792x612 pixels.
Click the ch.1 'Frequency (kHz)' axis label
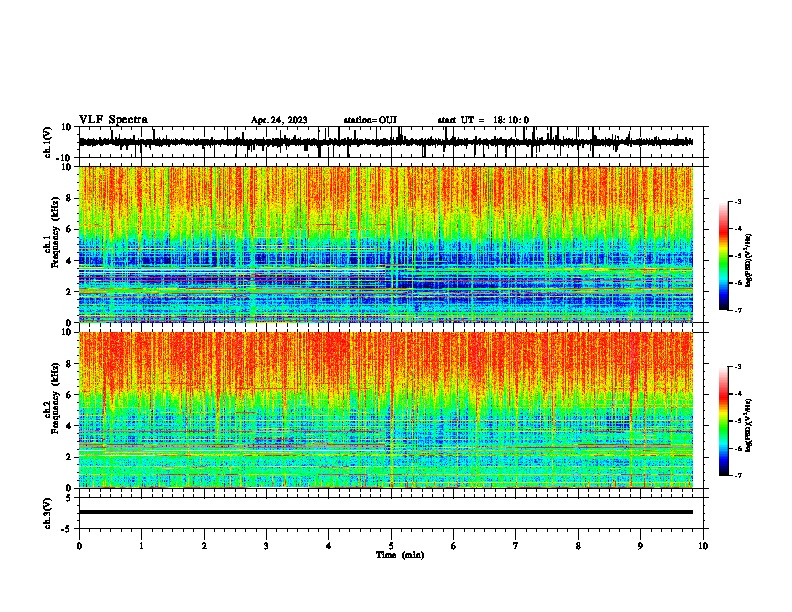pos(55,232)
